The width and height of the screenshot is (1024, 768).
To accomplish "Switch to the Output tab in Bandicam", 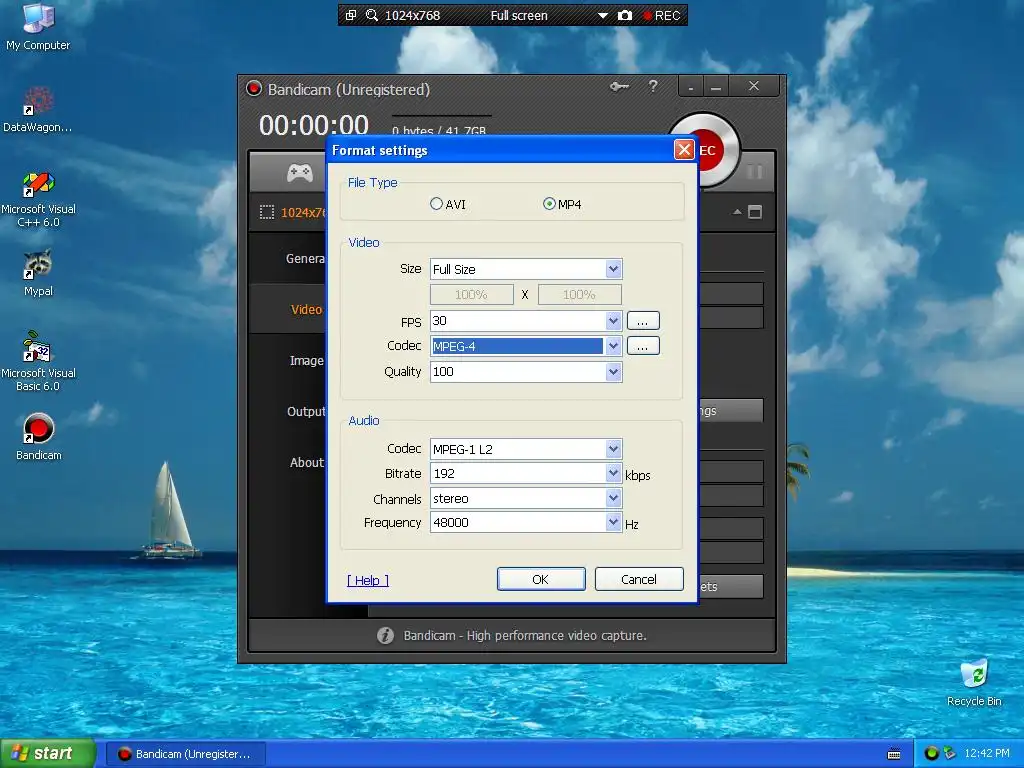I will [x=306, y=411].
